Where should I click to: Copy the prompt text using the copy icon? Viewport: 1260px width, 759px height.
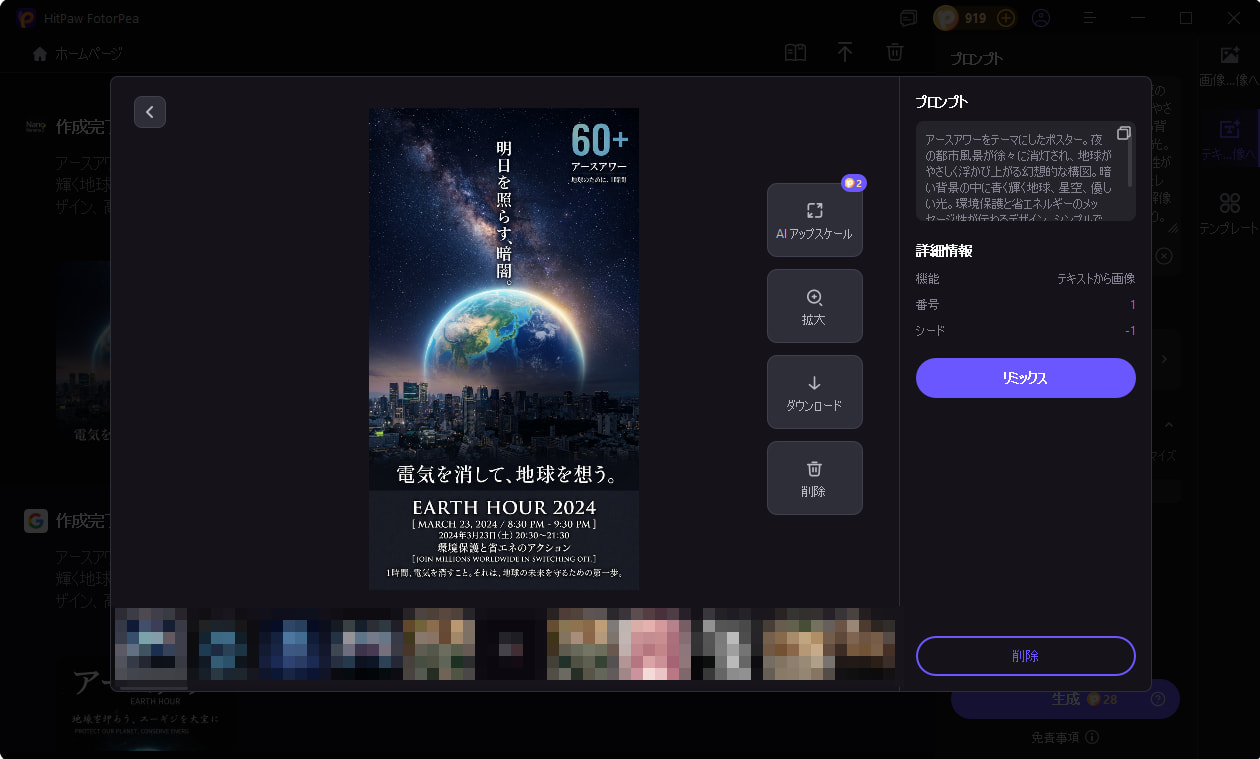point(1123,133)
